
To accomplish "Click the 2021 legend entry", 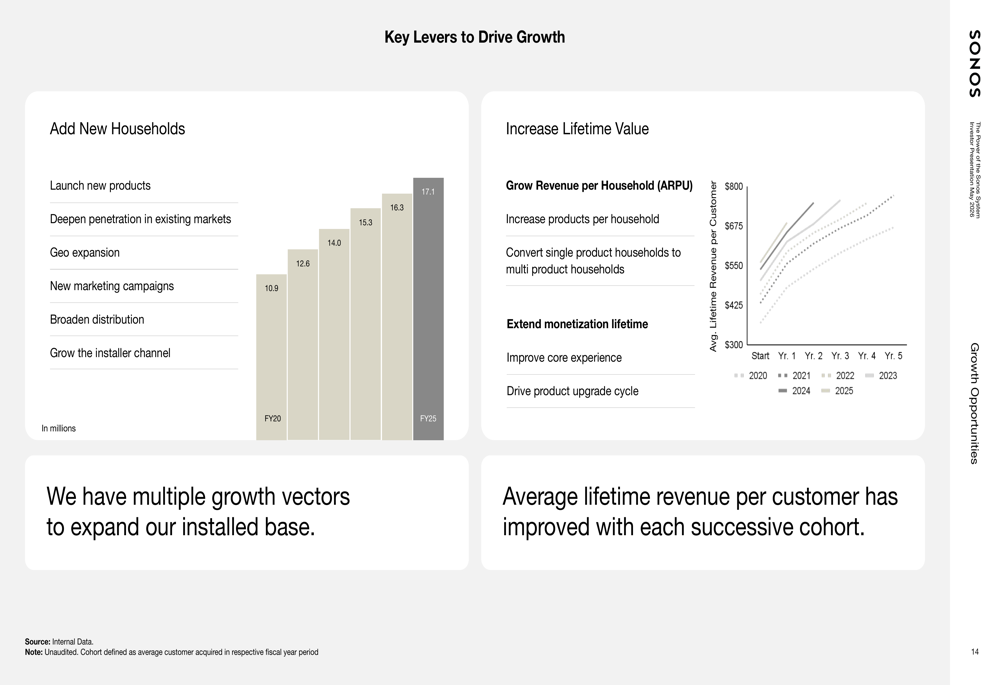I will click(795, 376).
